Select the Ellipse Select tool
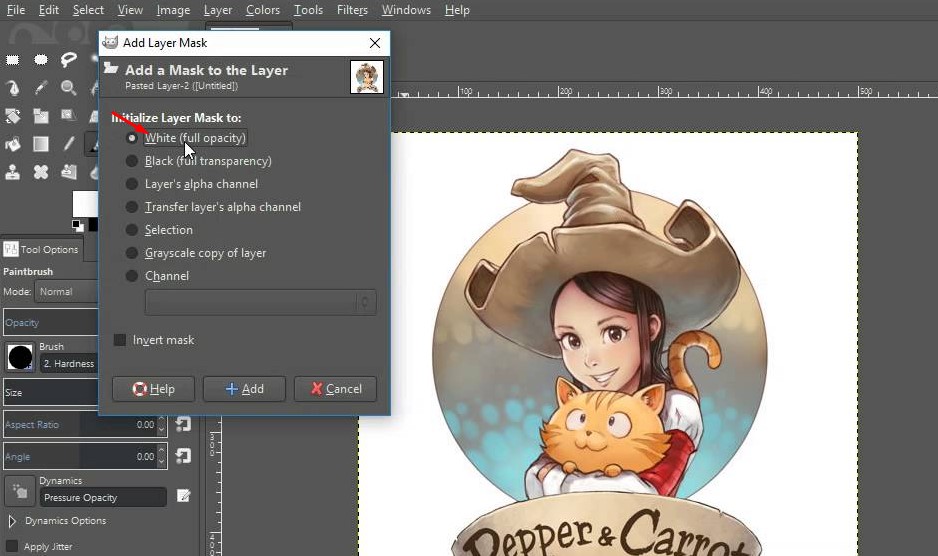This screenshot has width=938, height=556. (x=41, y=59)
